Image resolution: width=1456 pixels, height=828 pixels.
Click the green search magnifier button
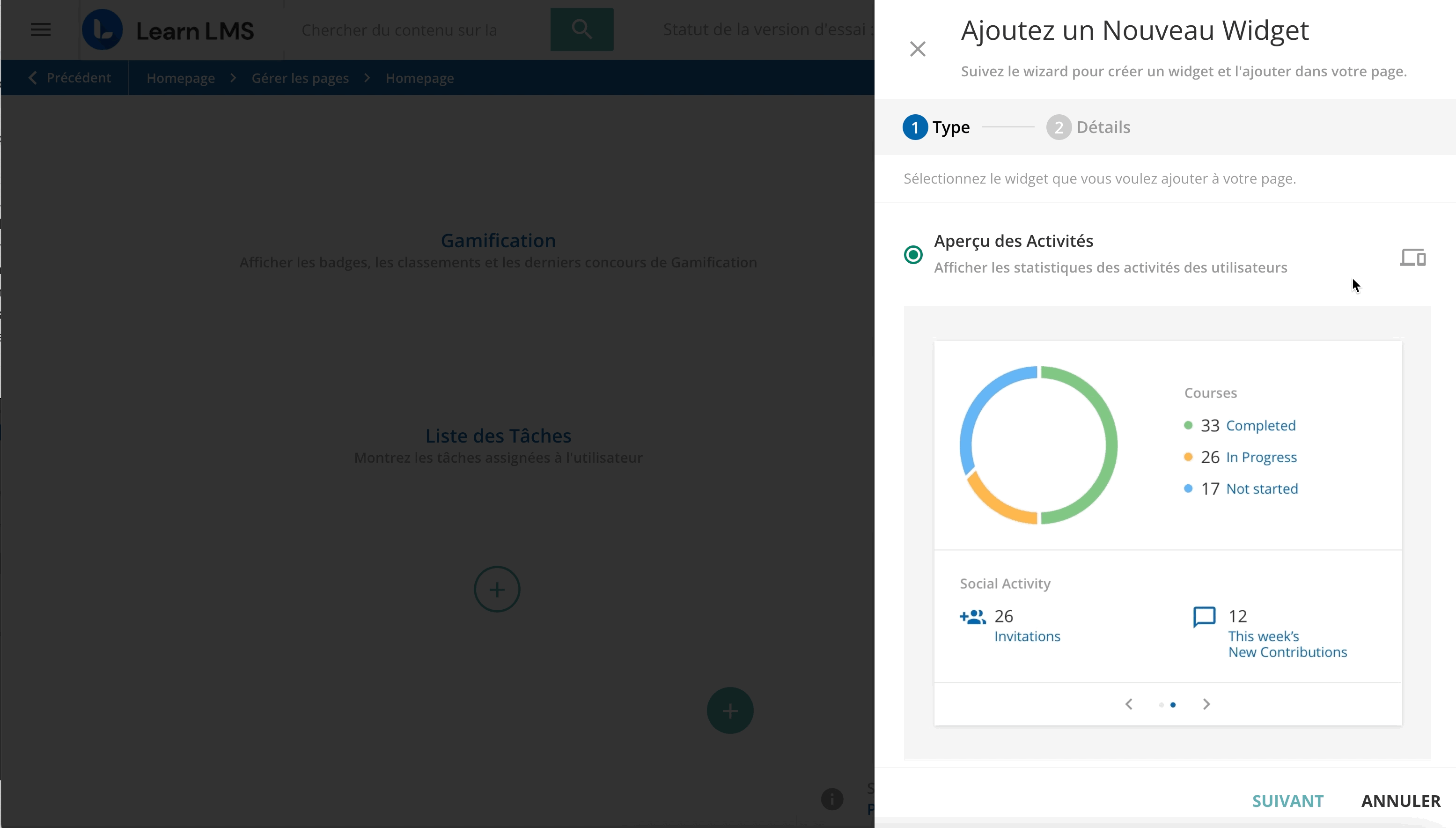[x=581, y=29]
